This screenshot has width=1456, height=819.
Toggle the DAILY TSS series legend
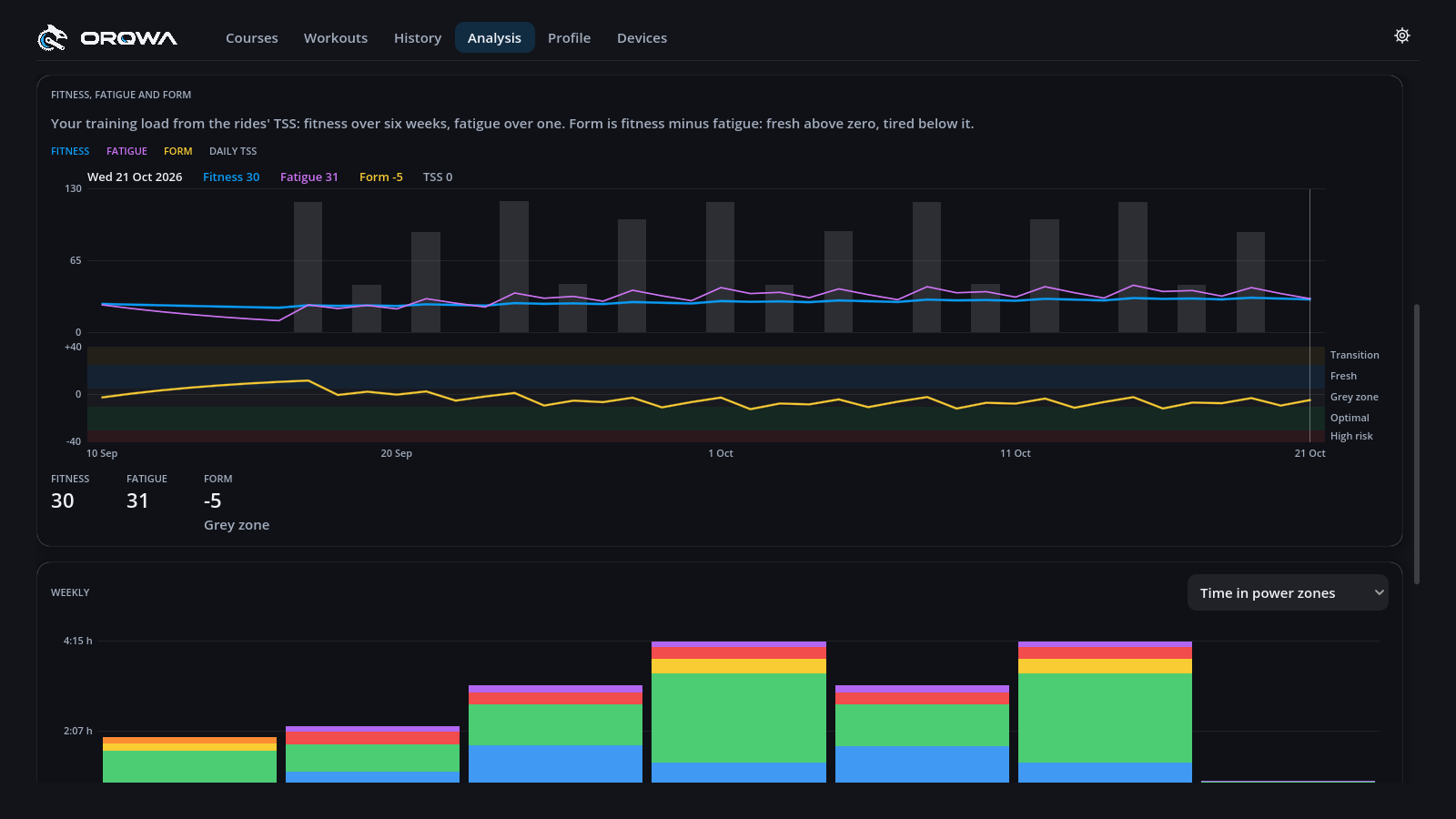coord(233,151)
